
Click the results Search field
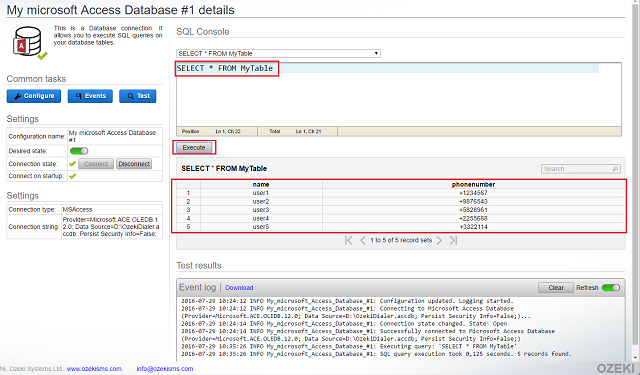tap(580, 169)
